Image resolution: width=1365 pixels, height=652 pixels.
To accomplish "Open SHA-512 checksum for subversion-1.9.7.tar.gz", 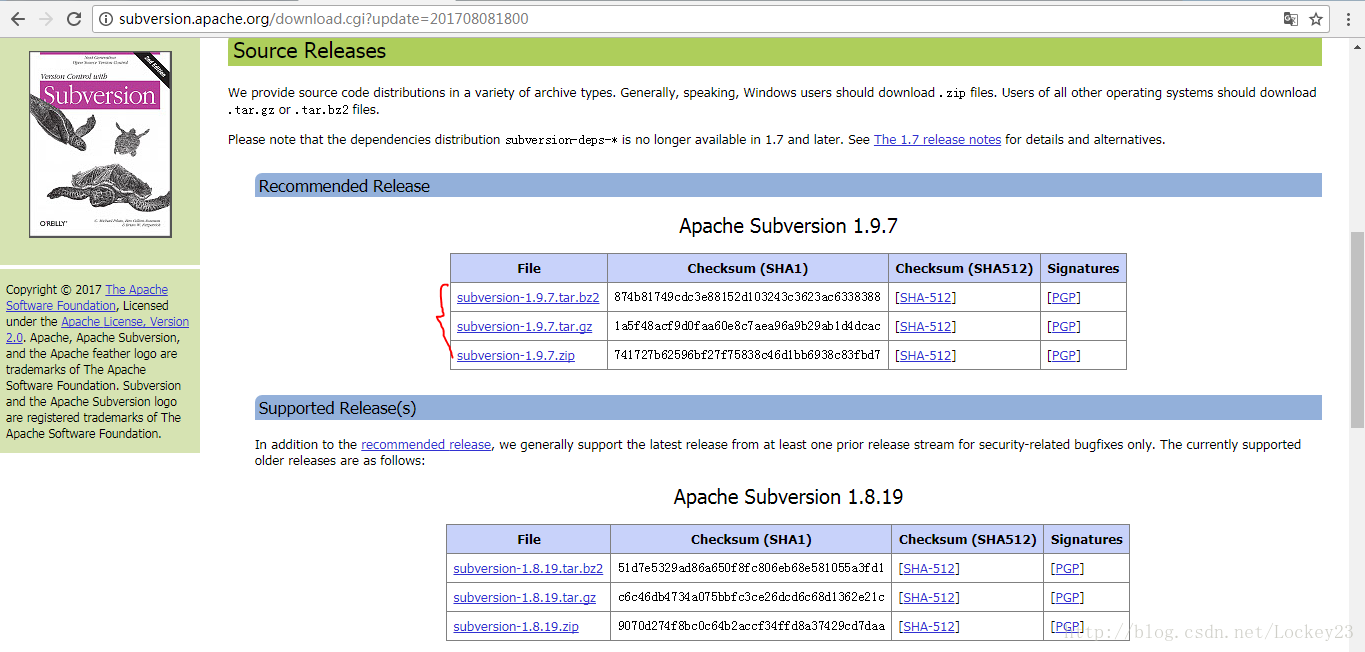I will click(925, 326).
